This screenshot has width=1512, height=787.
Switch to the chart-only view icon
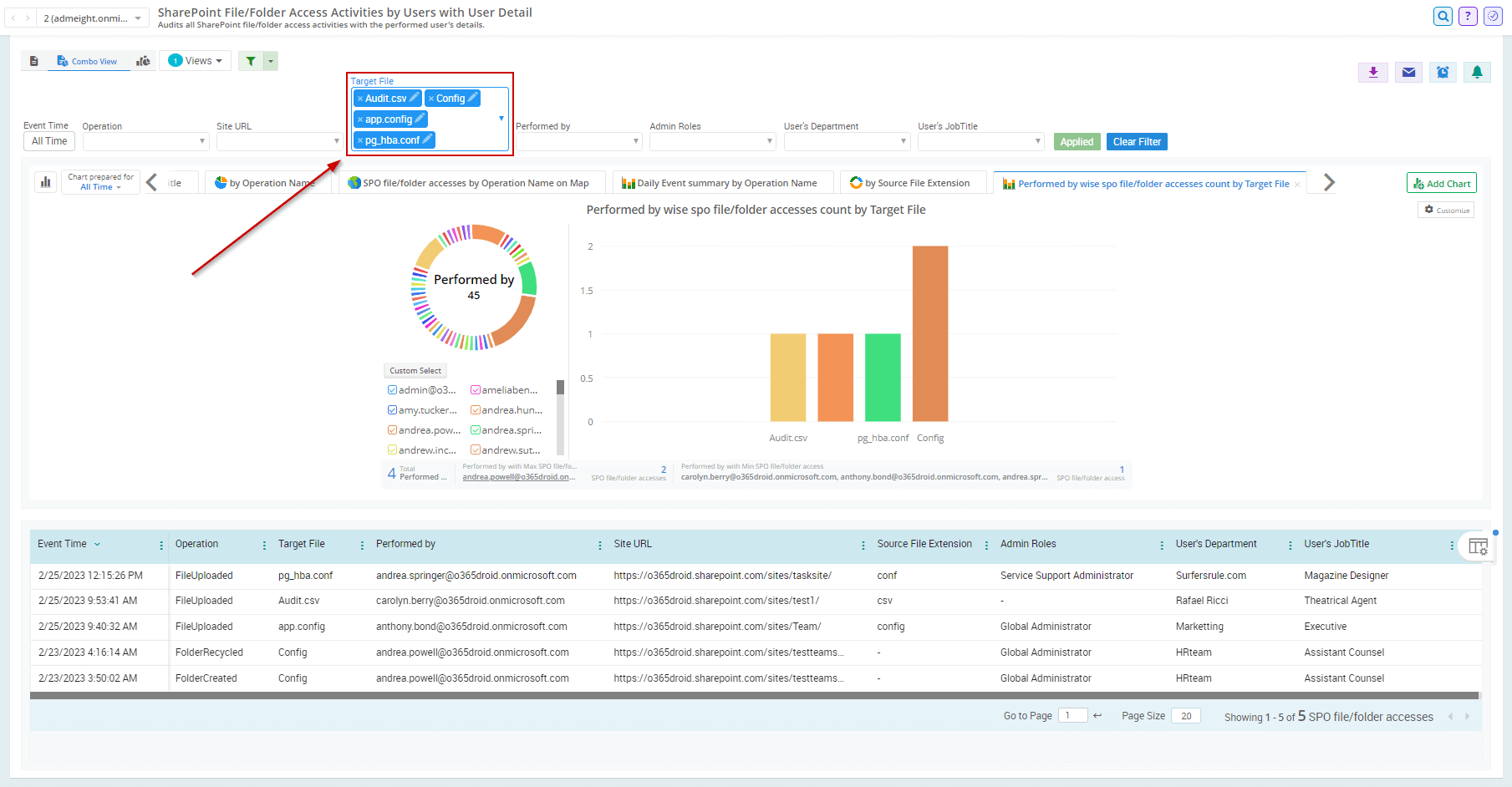[143, 60]
